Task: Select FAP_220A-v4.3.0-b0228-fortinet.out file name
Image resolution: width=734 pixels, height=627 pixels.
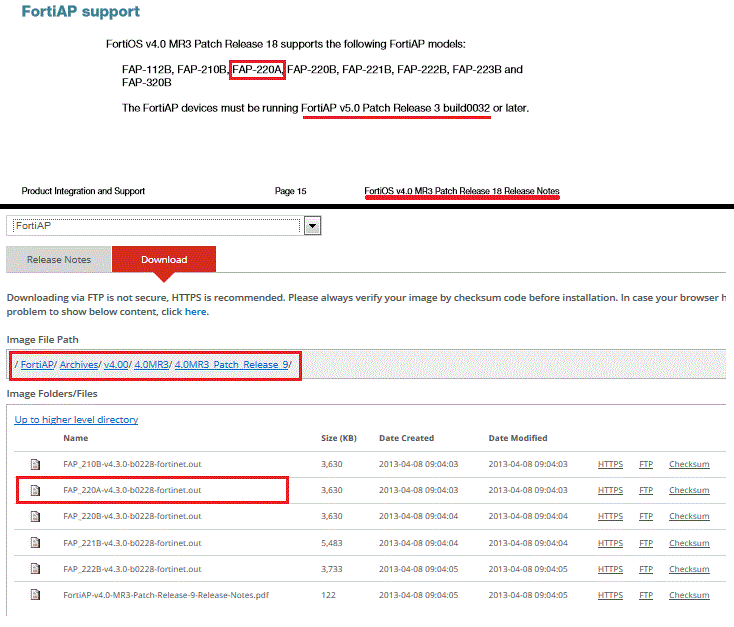Action: click(132, 490)
